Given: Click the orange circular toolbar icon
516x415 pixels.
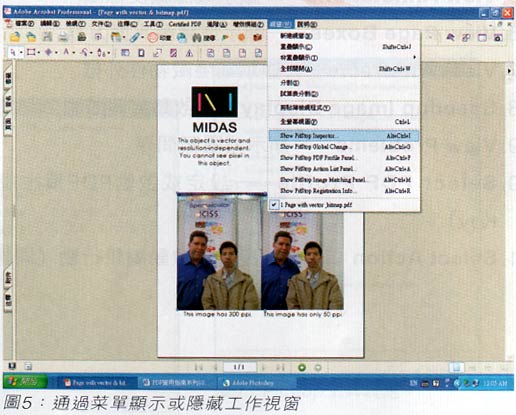Looking at the screenshot, I should [241, 37].
